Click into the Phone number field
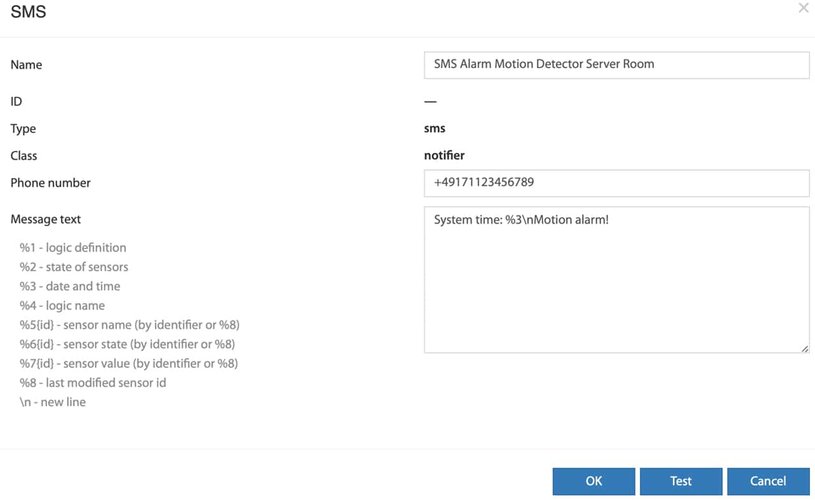The width and height of the screenshot is (815, 500). (616, 183)
